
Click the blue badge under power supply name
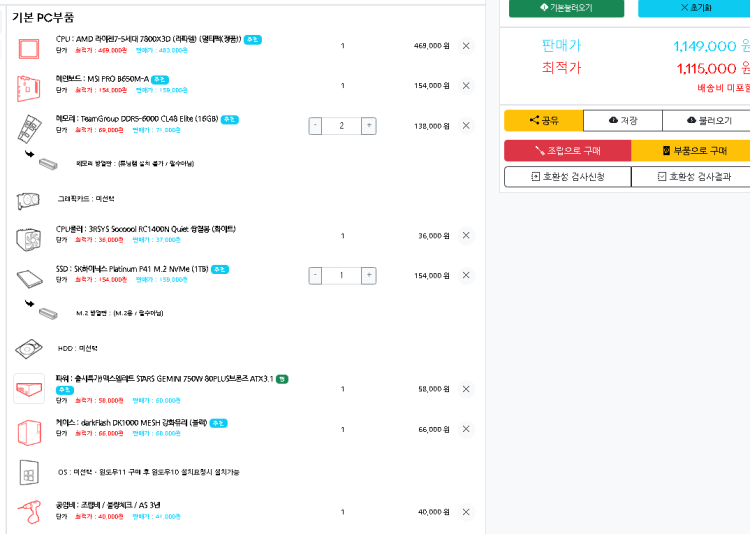pyautogui.click(x=65, y=390)
